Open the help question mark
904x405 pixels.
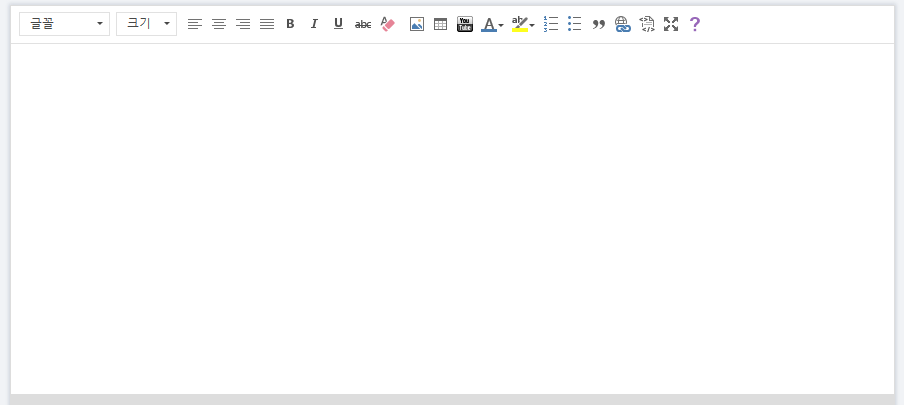[695, 24]
